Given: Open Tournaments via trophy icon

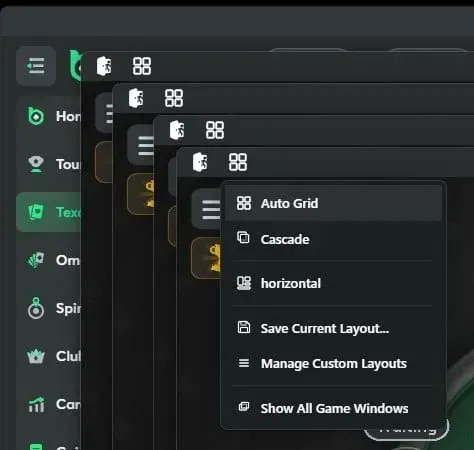Looking at the screenshot, I should click(36, 164).
